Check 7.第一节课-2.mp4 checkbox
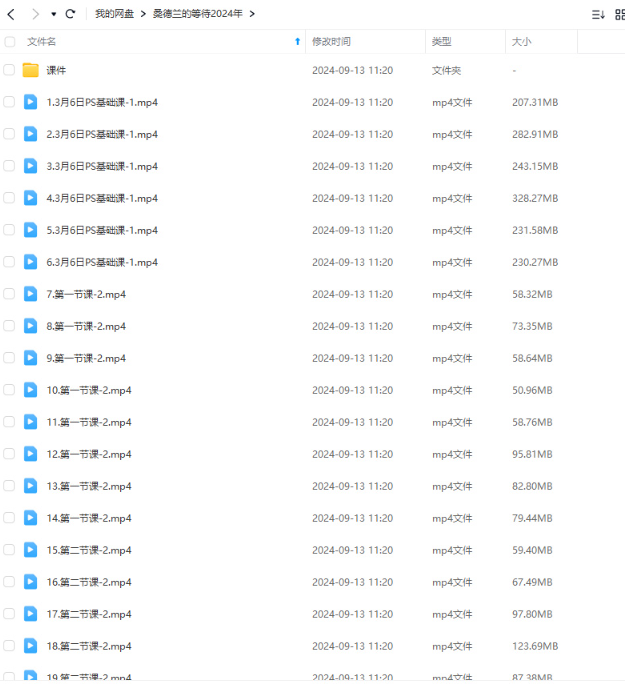The width and height of the screenshot is (626, 684). click(9, 294)
